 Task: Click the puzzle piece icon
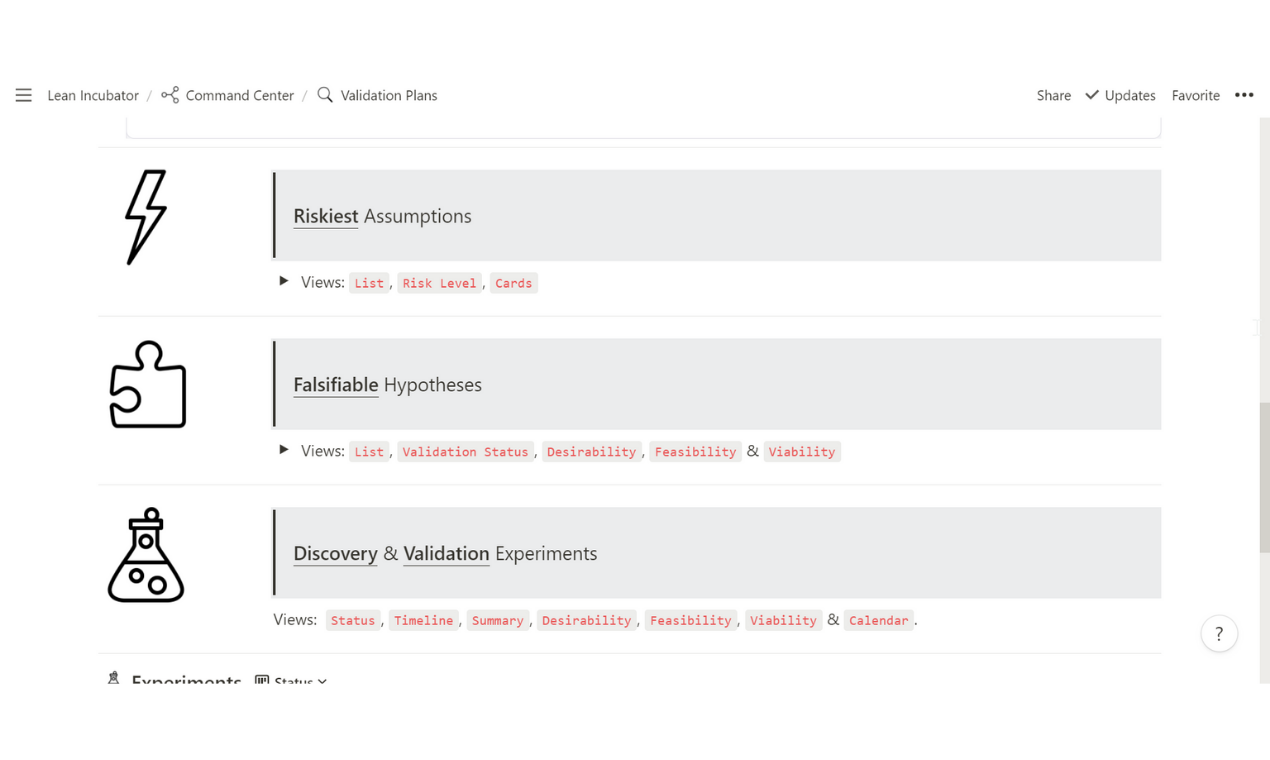148,385
